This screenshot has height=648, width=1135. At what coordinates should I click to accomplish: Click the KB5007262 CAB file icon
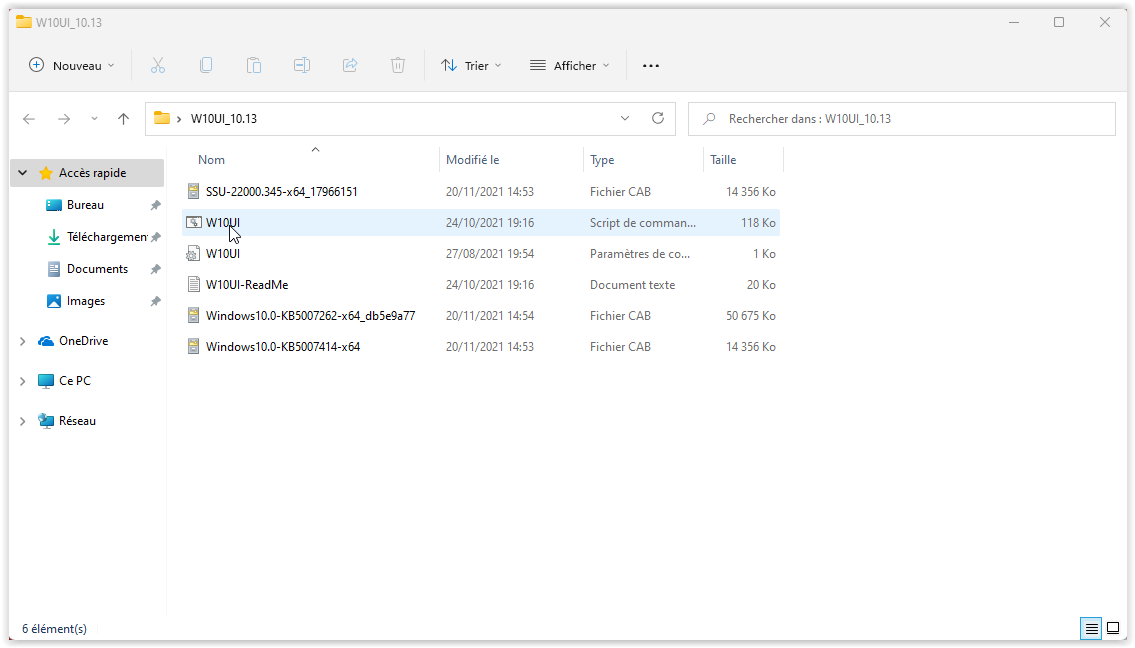coord(193,316)
